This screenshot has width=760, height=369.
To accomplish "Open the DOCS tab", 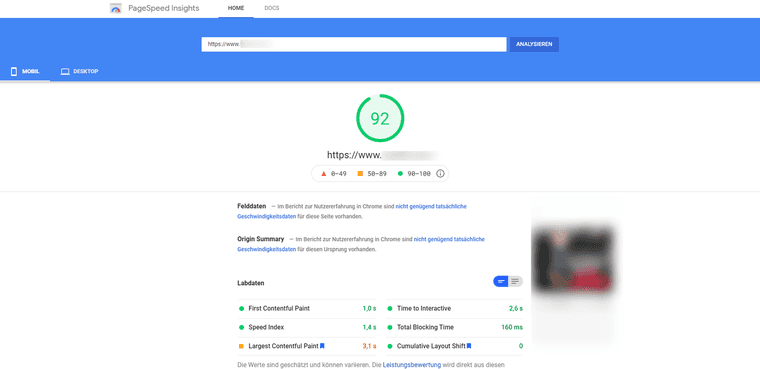I will (272, 9).
